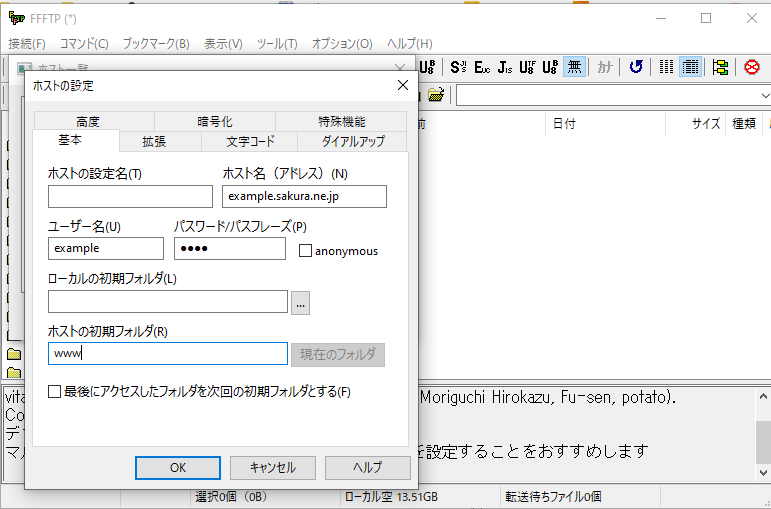Select the UTF-8 BOM icon beside 無
This screenshot has height=509, width=771.
550,67
